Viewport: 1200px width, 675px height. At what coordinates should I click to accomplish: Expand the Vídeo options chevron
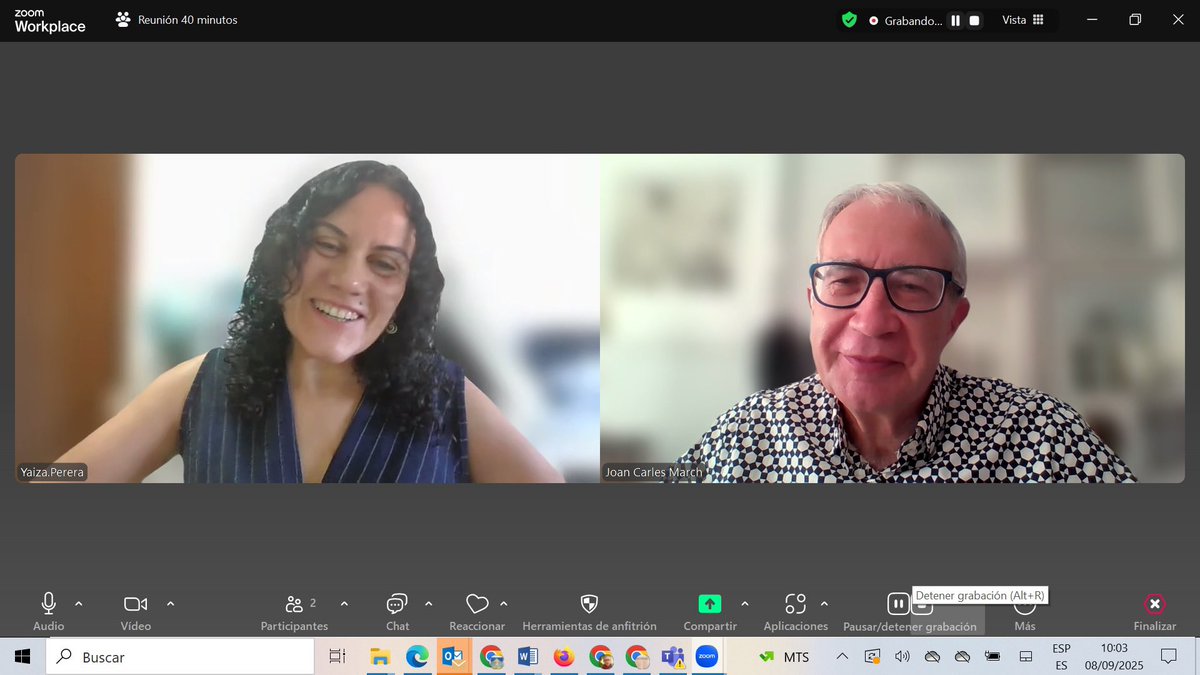pyautogui.click(x=173, y=604)
